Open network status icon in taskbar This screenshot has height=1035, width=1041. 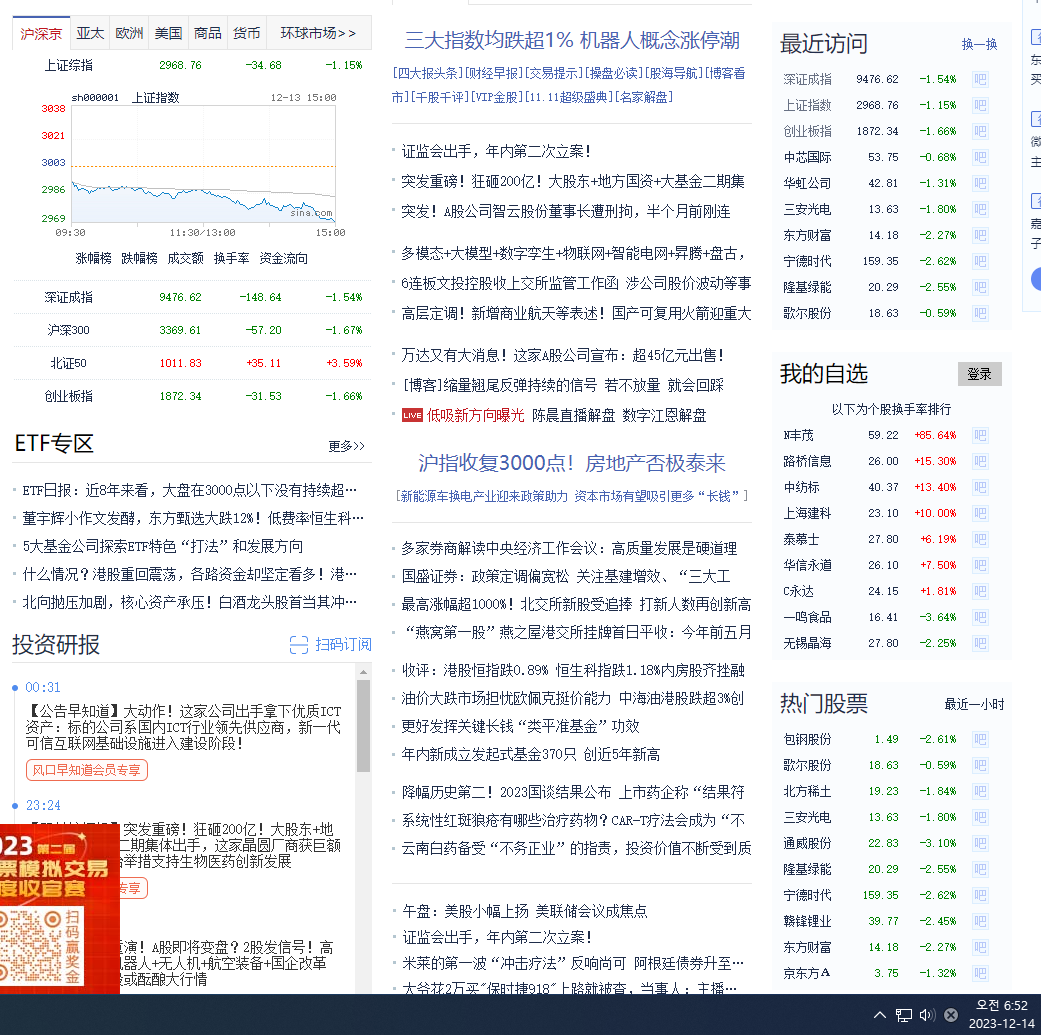[904, 1014]
